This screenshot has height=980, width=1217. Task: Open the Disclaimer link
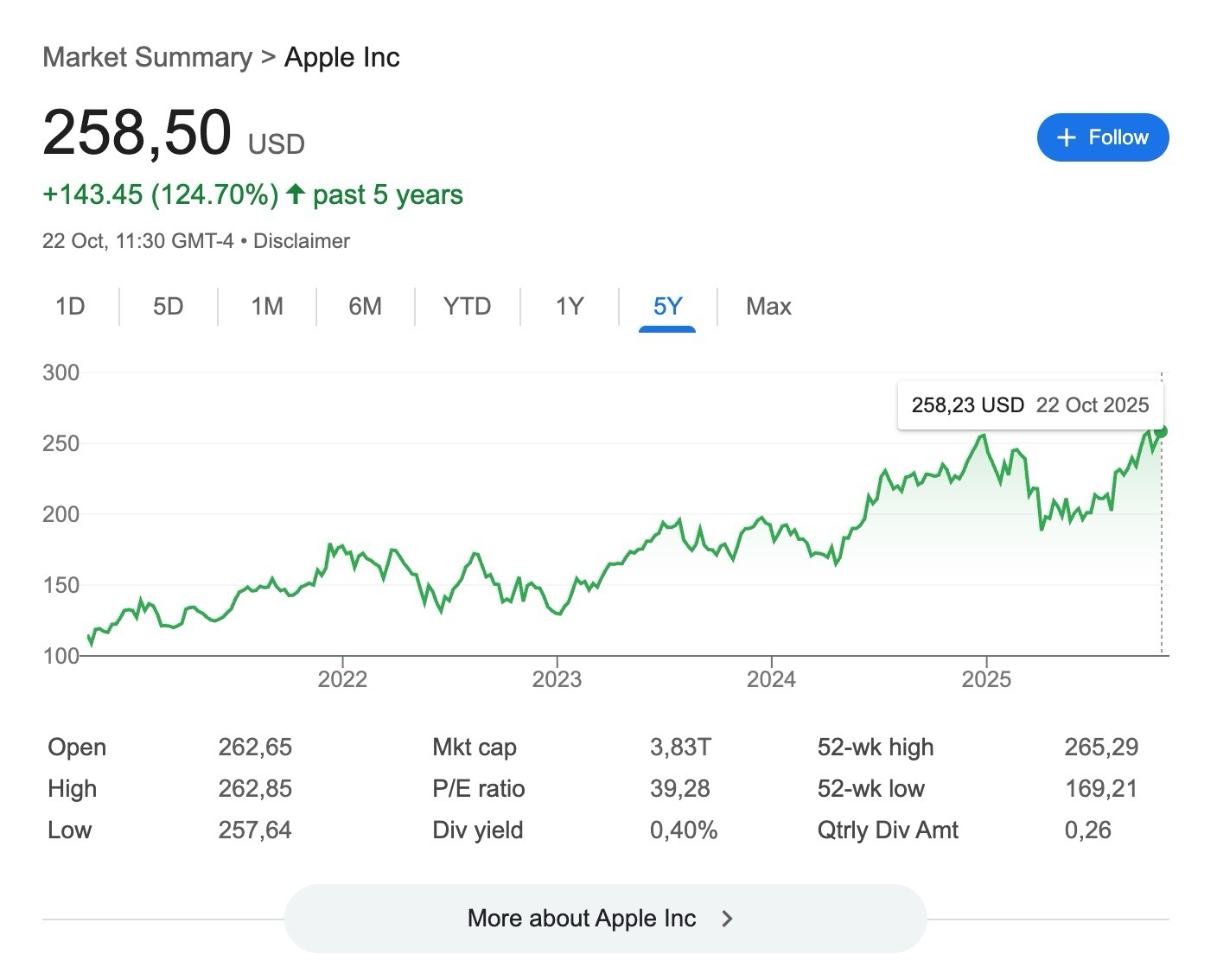pyautogui.click(x=301, y=241)
